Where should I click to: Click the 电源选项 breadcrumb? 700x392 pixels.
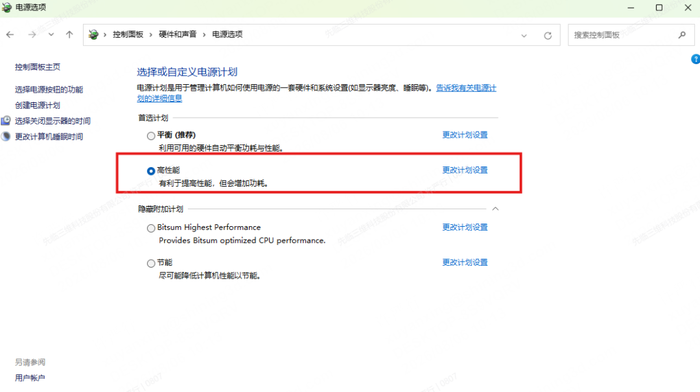227,34
